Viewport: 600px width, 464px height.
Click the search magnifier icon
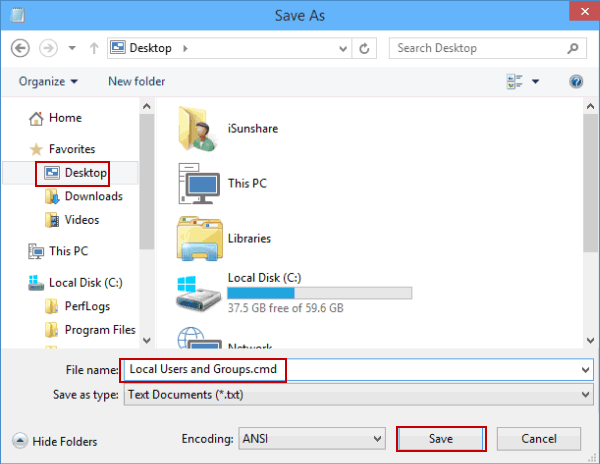click(576, 48)
